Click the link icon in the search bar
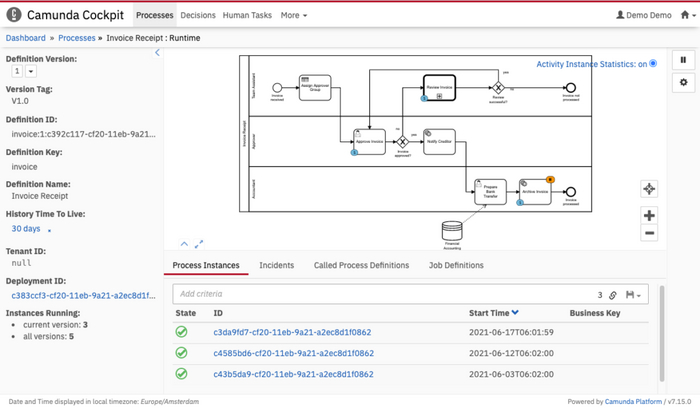This screenshot has width=700, height=408. [613, 295]
